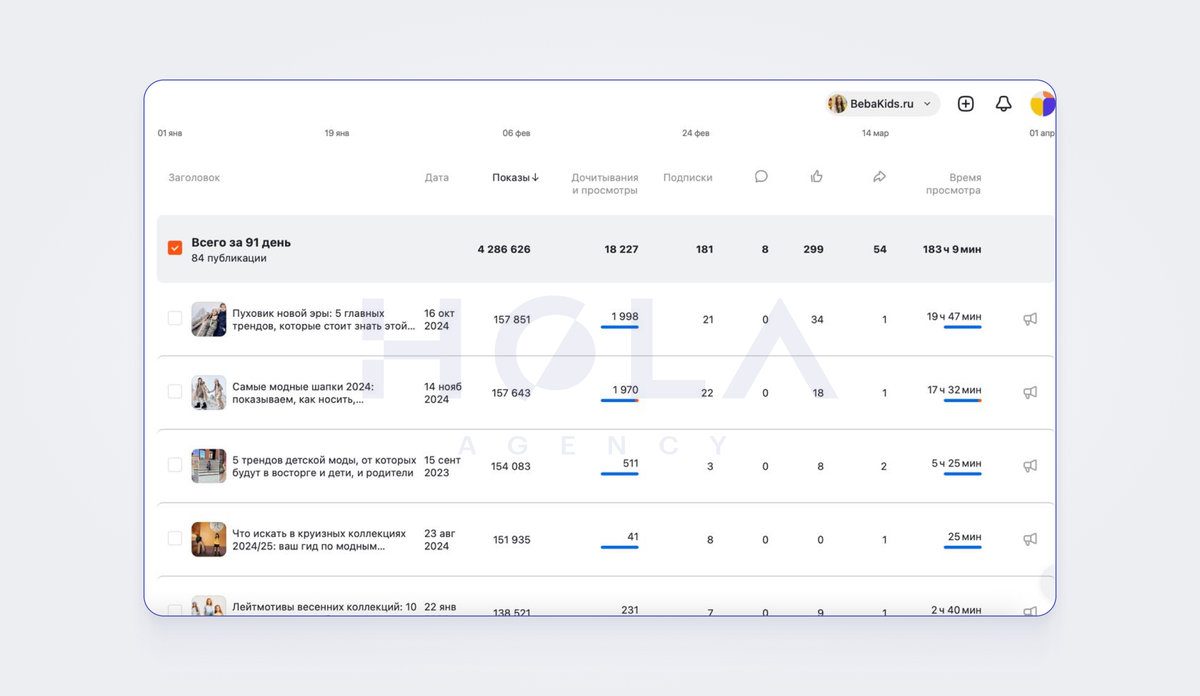Viewport: 1200px width, 696px height.
Task: Click the 14 мар timeline date label
Action: coord(875,133)
